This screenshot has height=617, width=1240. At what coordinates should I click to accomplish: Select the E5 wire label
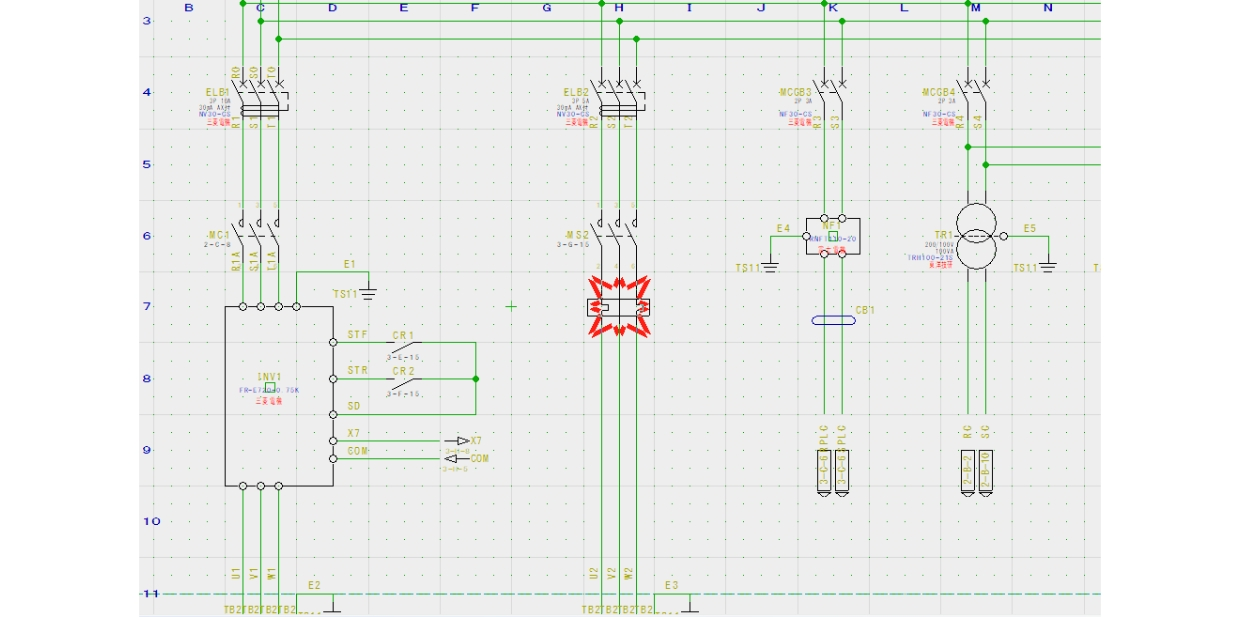(1029, 229)
